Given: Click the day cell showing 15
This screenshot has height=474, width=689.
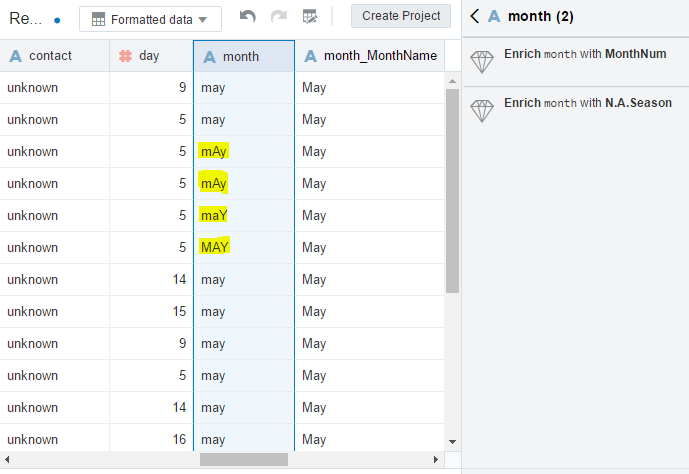Looking at the screenshot, I should 151,311.
